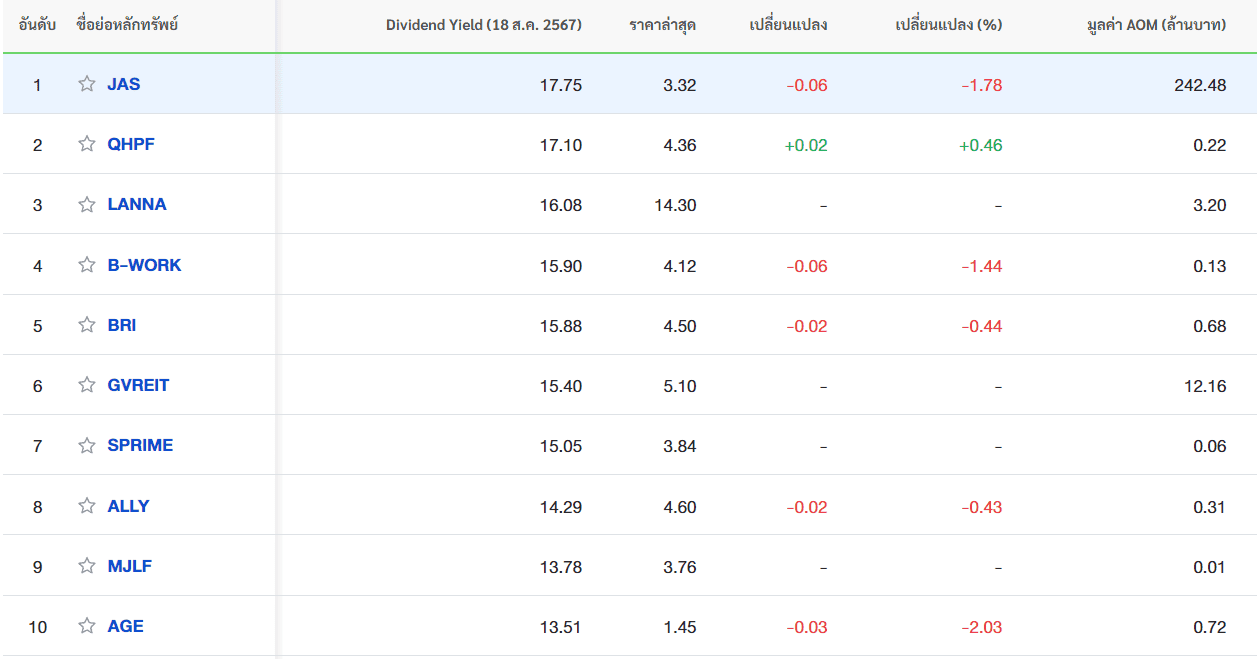The height and width of the screenshot is (659, 1257).
Task: Open the B-WORK symbol link
Action: [x=144, y=265]
